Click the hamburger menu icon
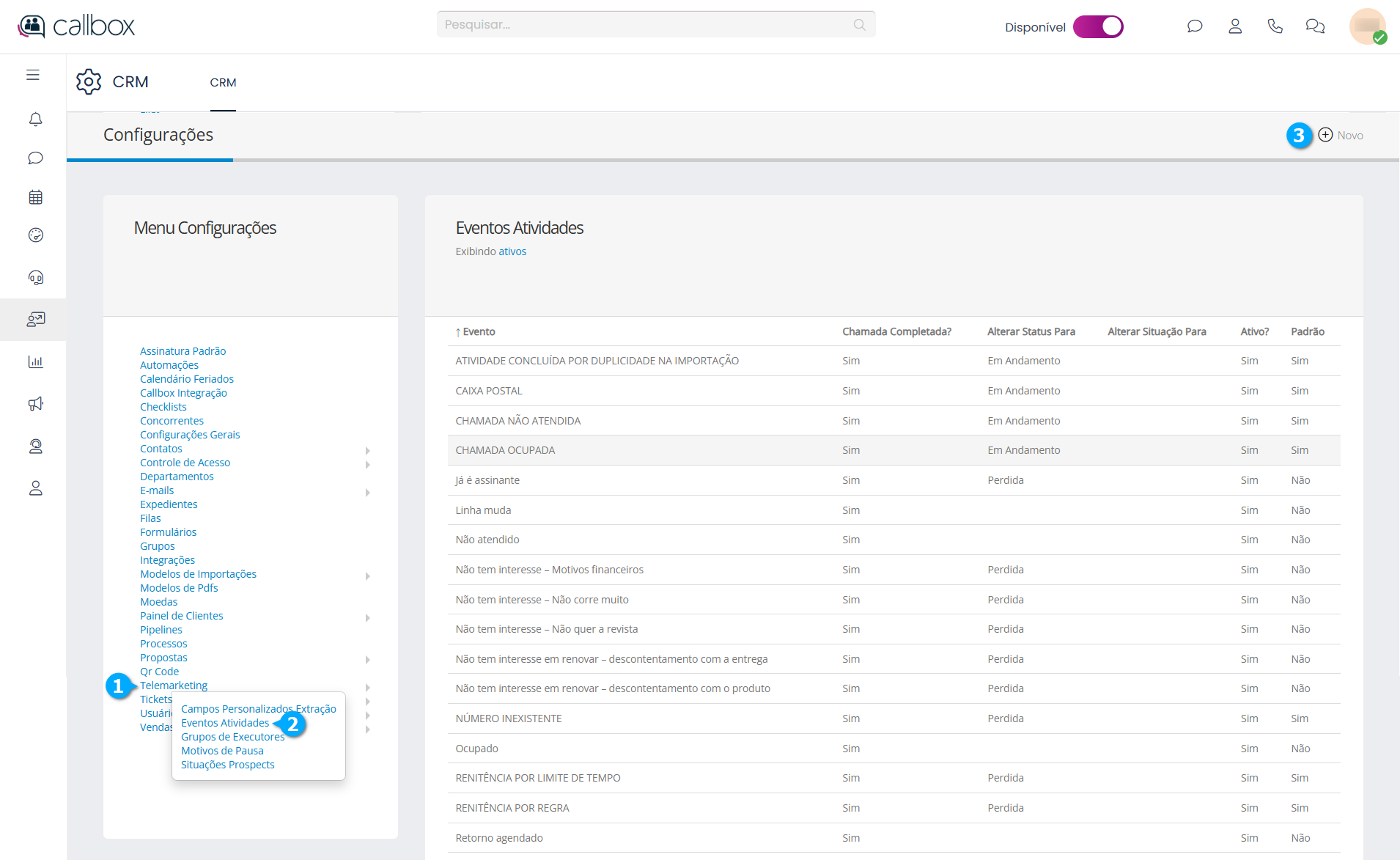Image resolution: width=1400 pixels, height=860 pixels. 33,75
